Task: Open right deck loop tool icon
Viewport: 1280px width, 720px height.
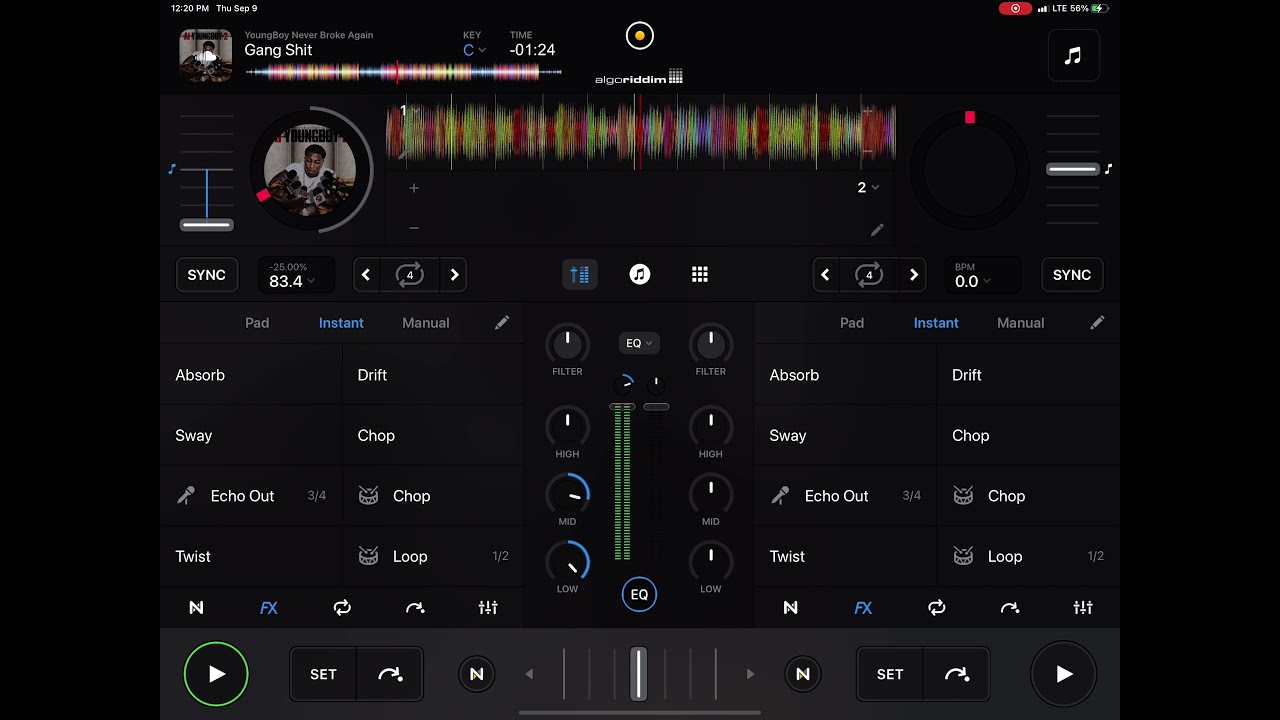Action: point(937,607)
